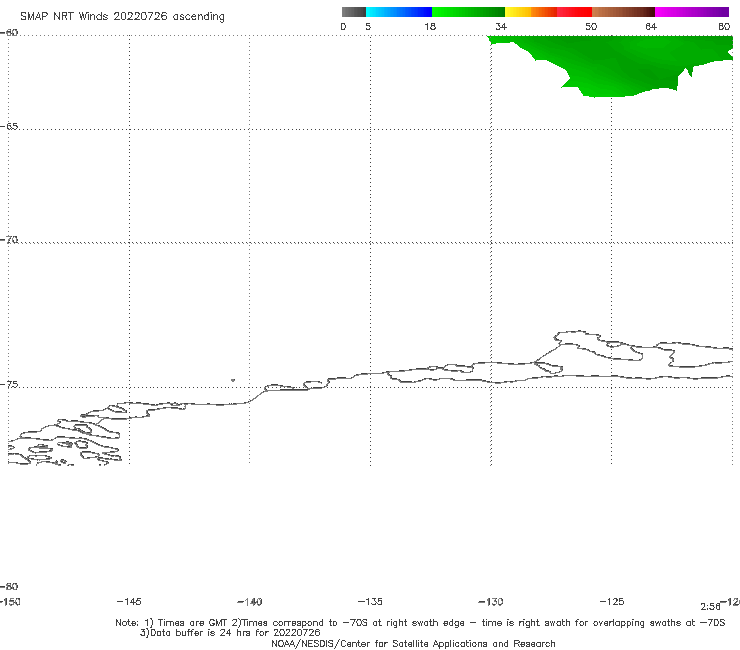Click the title 'SMAP NRT Winds 20220726 ascending'
740x650 pixels.
click(x=122, y=16)
